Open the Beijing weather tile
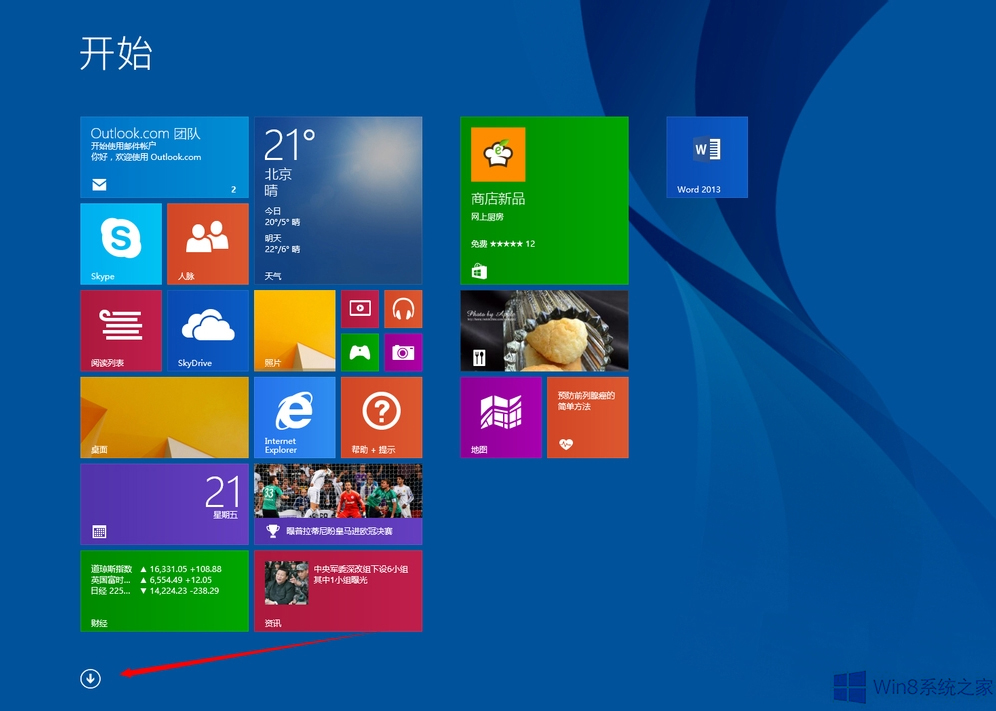The width and height of the screenshot is (996, 711). 338,200
